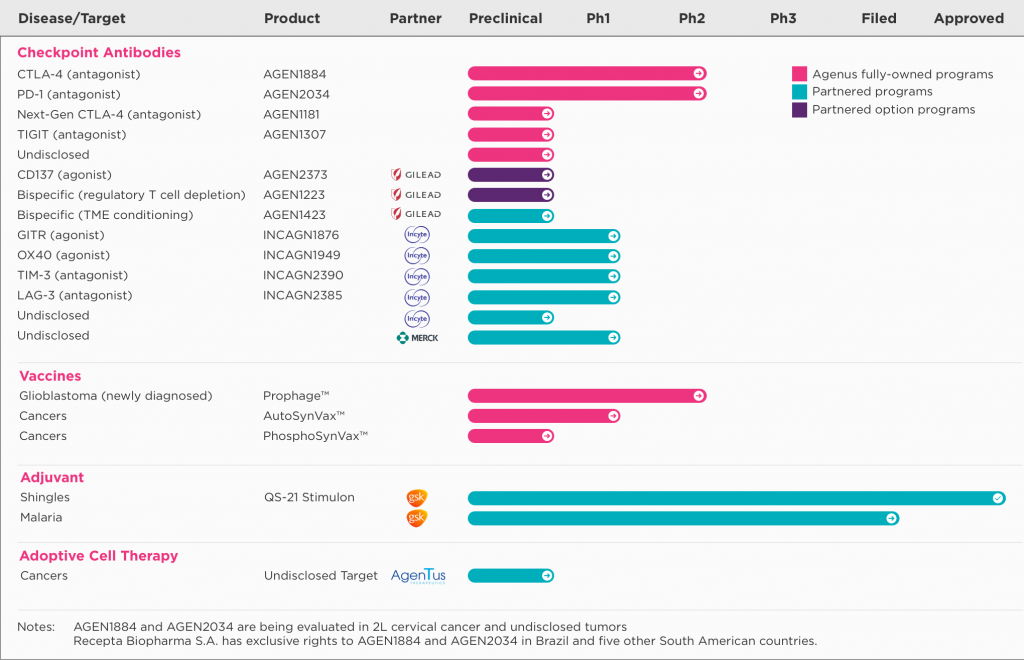Click the arrow ending the Malaria bar
This screenshot has width=1024, height=660.
(x=891, y=518)
